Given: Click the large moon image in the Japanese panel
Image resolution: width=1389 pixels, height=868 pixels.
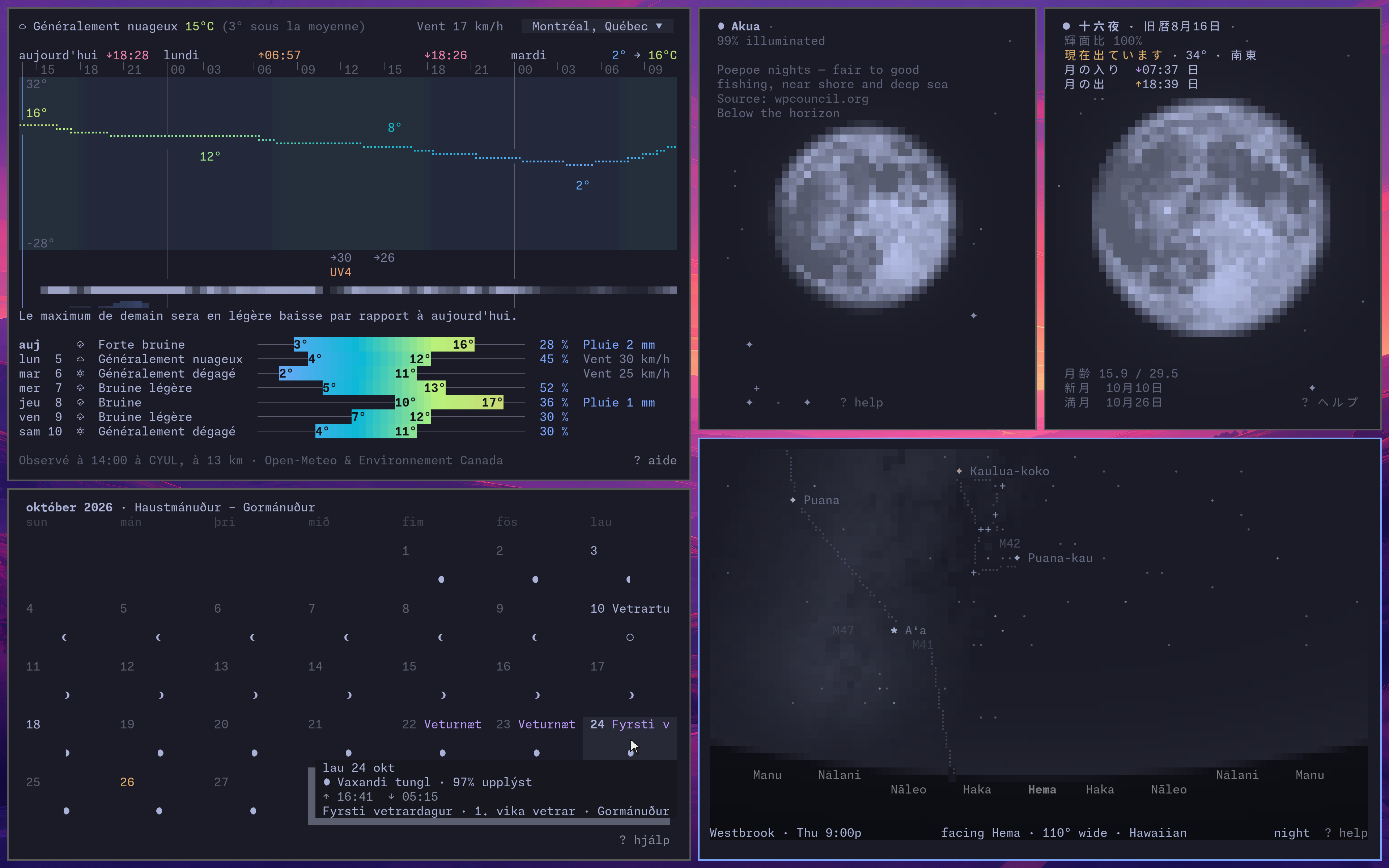Looking at the screenshot, I should point(1210,217).
